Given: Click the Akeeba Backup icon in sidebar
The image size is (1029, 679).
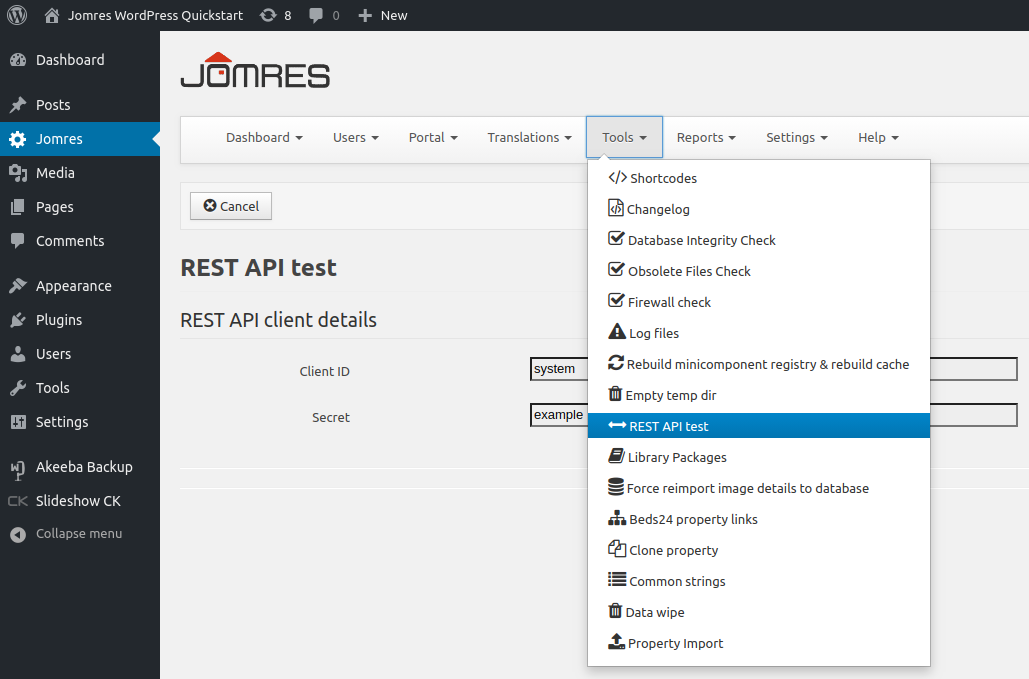Looking at the screenshot, I should (x=18, y=468).
